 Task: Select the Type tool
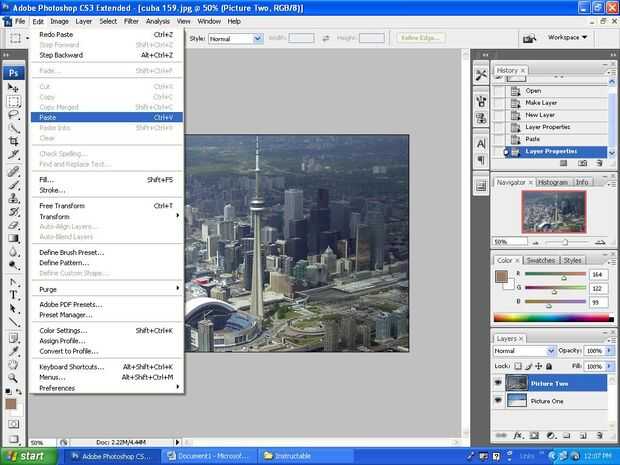point(14,295)
